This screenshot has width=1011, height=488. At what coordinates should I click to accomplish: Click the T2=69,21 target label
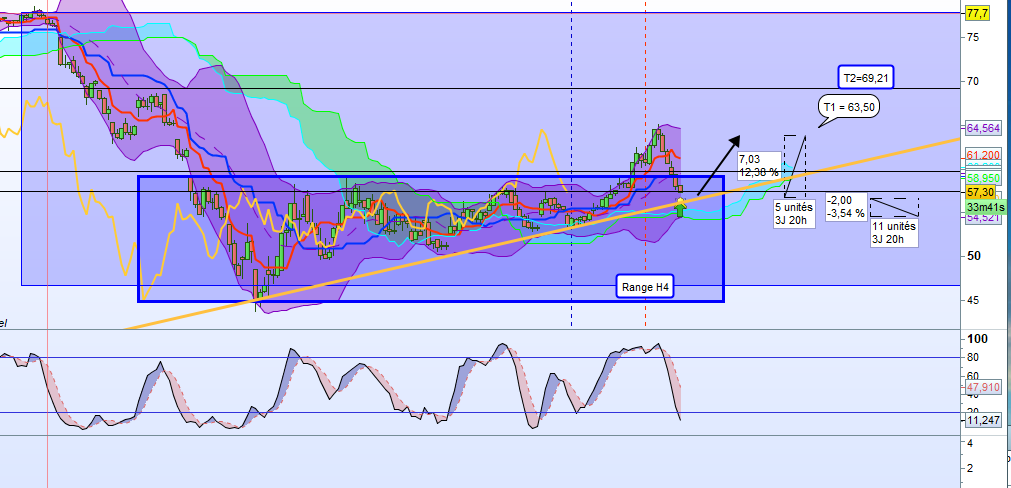click(866, 77)
